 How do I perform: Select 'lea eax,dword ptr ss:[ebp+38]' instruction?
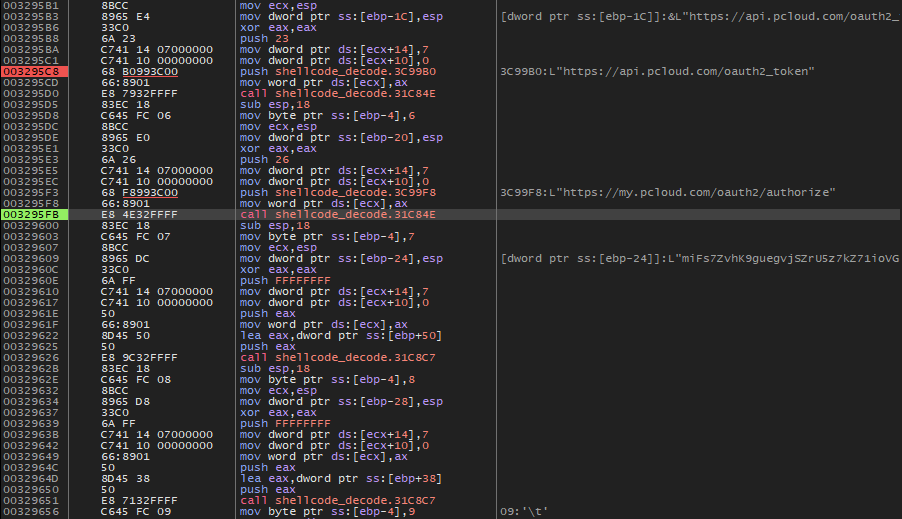[341, 479]
